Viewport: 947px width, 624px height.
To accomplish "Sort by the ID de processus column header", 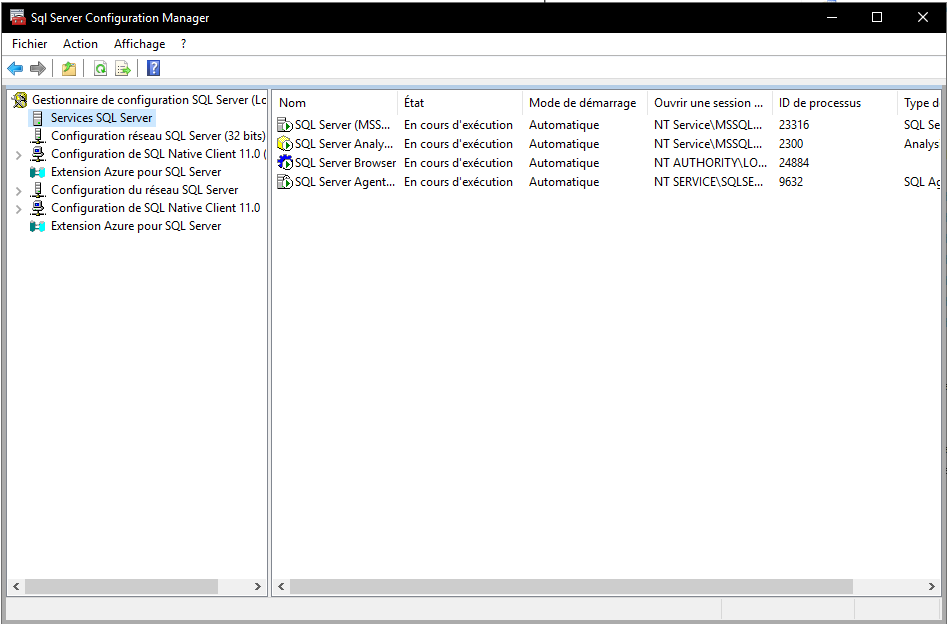I will pos(835,103).
